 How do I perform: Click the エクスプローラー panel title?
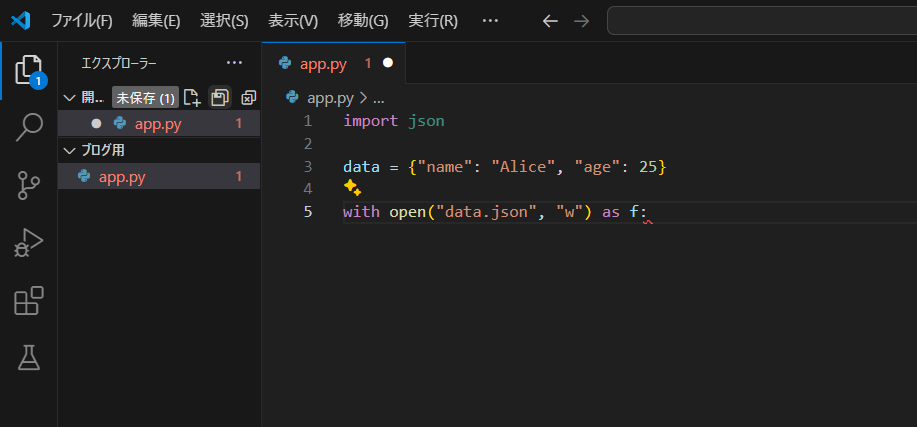click(x=119, y=63)
